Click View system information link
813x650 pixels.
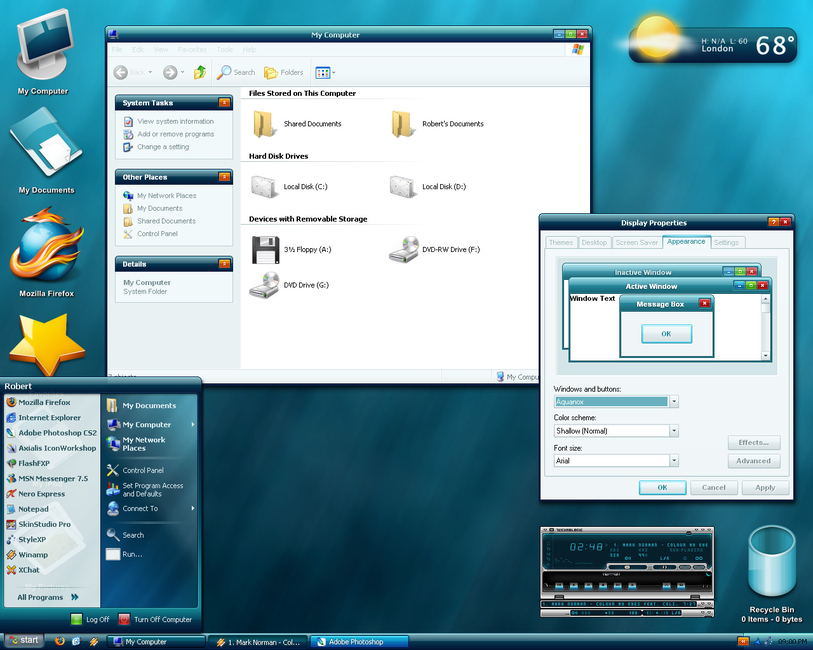pyautogui.click(x=169, y=121)
